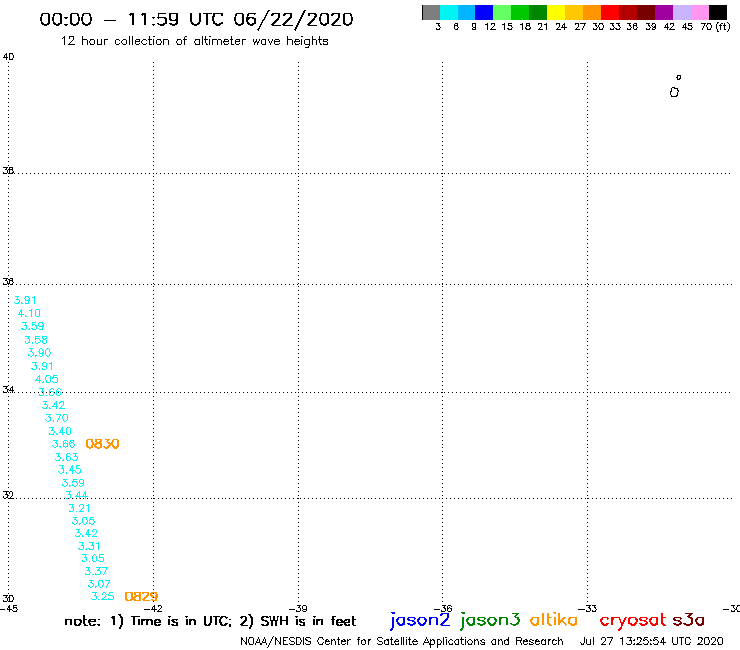
Task: Select the orange altika legend label
Action: tap(554, 620)
